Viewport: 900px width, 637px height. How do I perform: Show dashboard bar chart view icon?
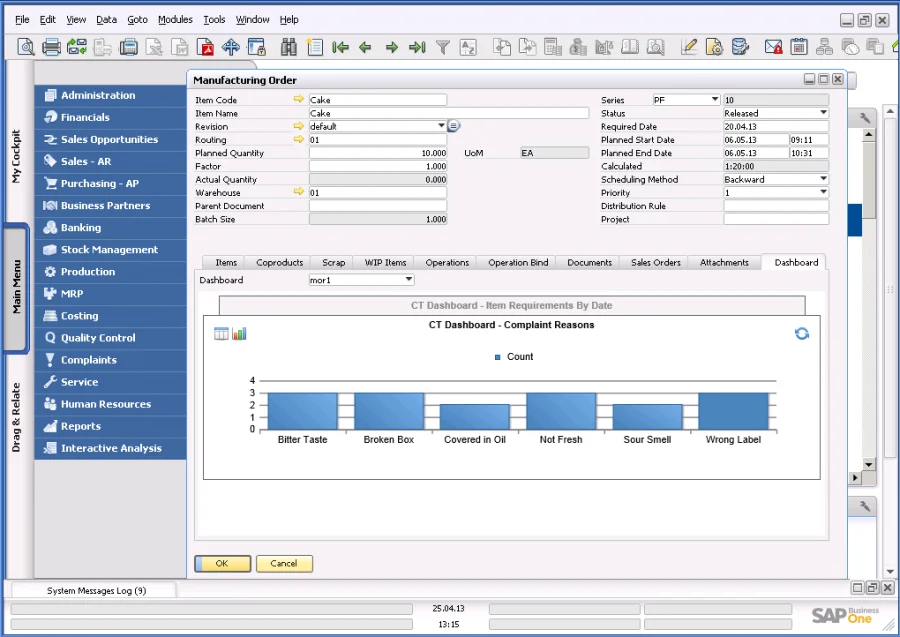click(x=239, y=333)
